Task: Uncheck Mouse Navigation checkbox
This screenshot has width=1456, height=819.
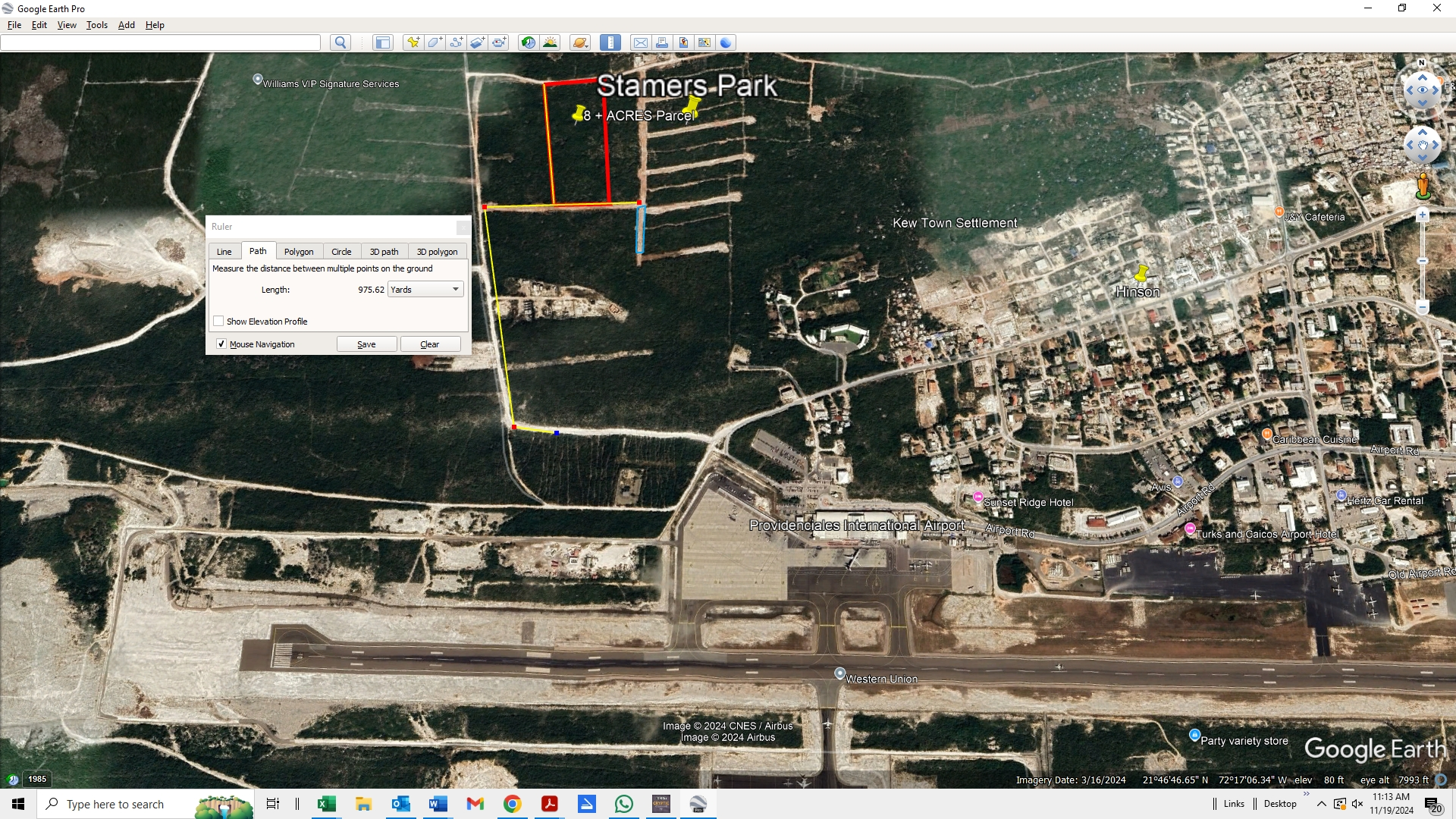Action: (221, 344)
